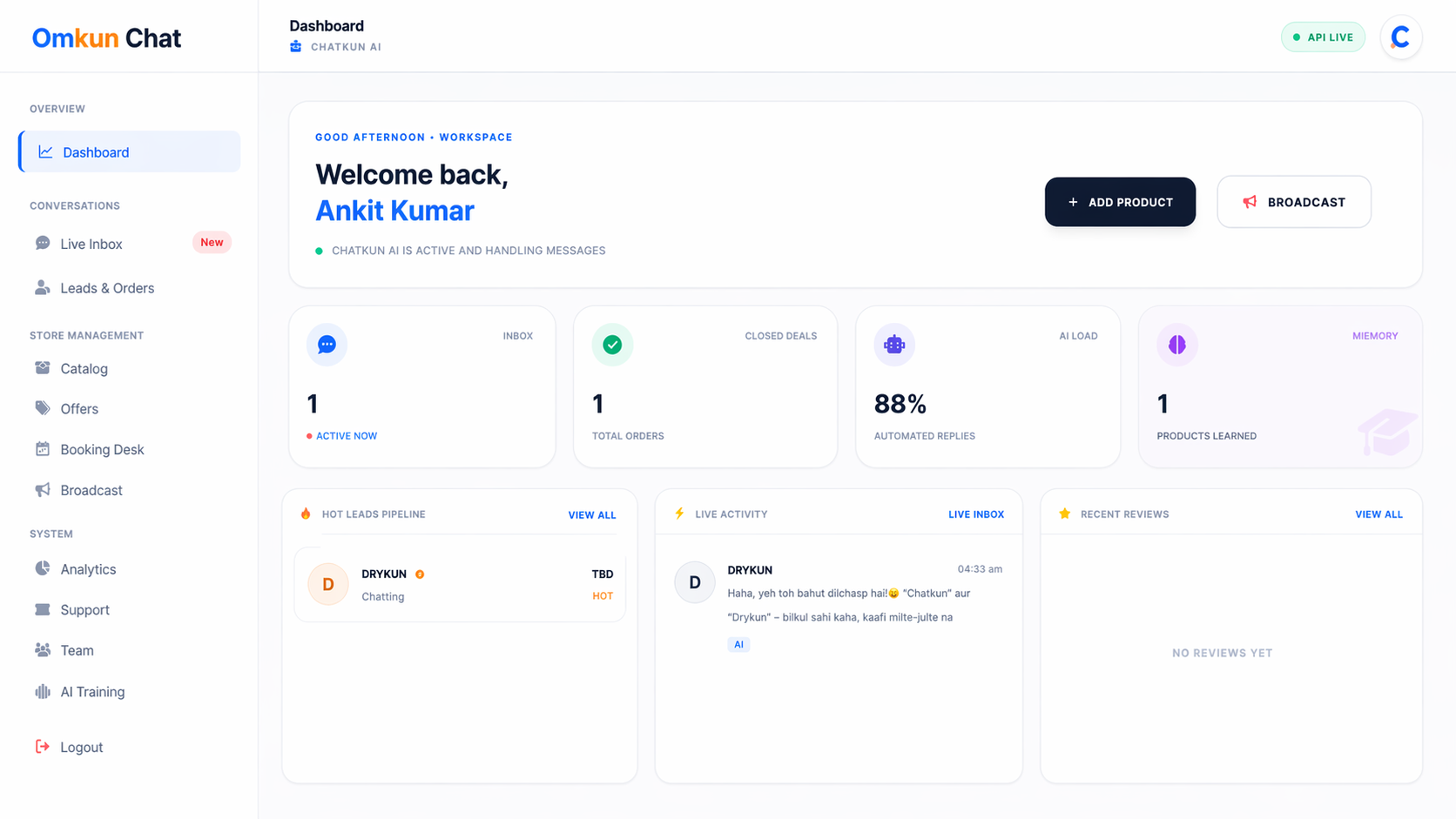1456x819 pixels.
Task: Select the Team members icon
Action: [x=43, y=650]
